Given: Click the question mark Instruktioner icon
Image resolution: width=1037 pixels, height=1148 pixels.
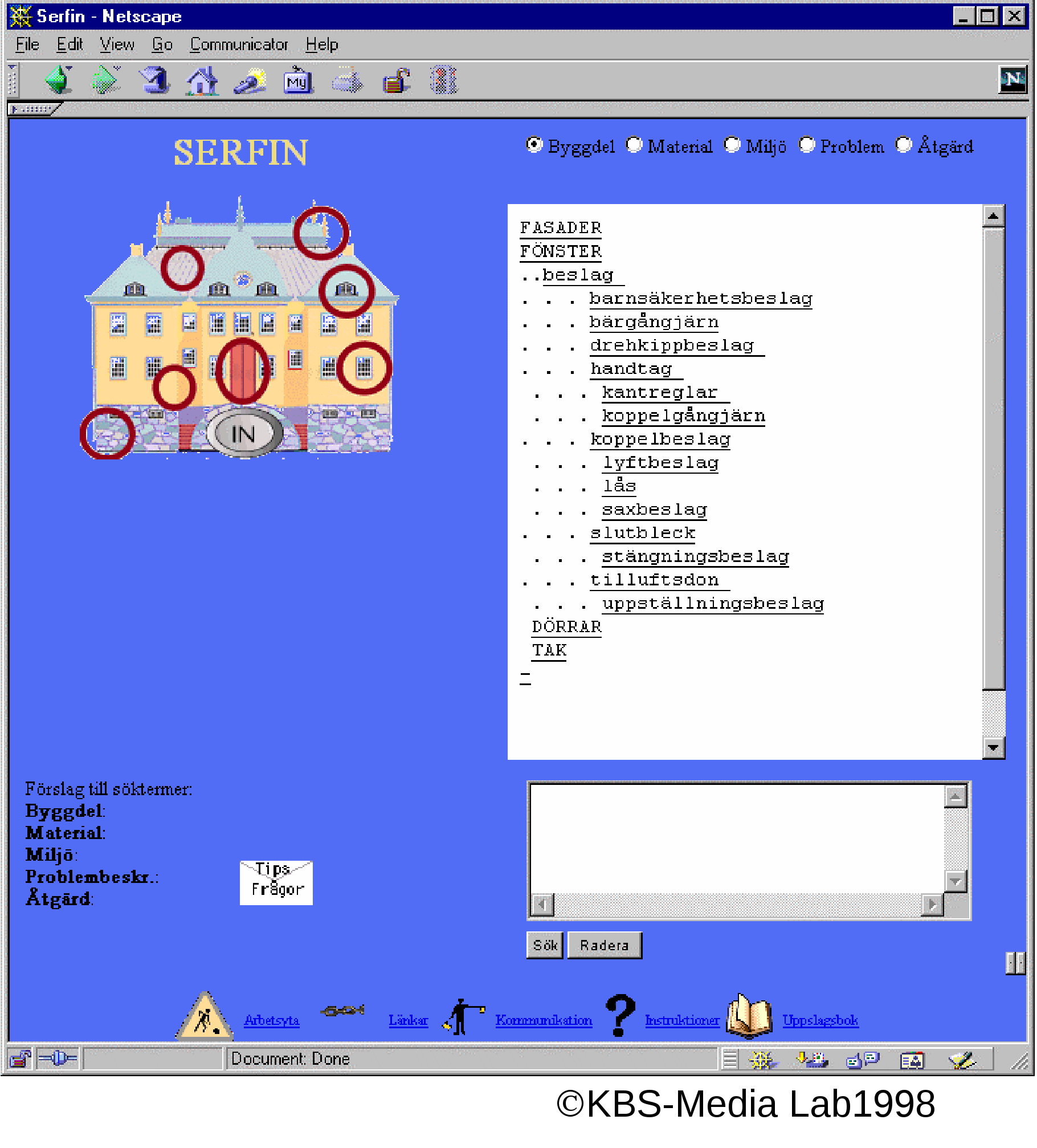Looking at the screenshot, I should coord(620,1015).
